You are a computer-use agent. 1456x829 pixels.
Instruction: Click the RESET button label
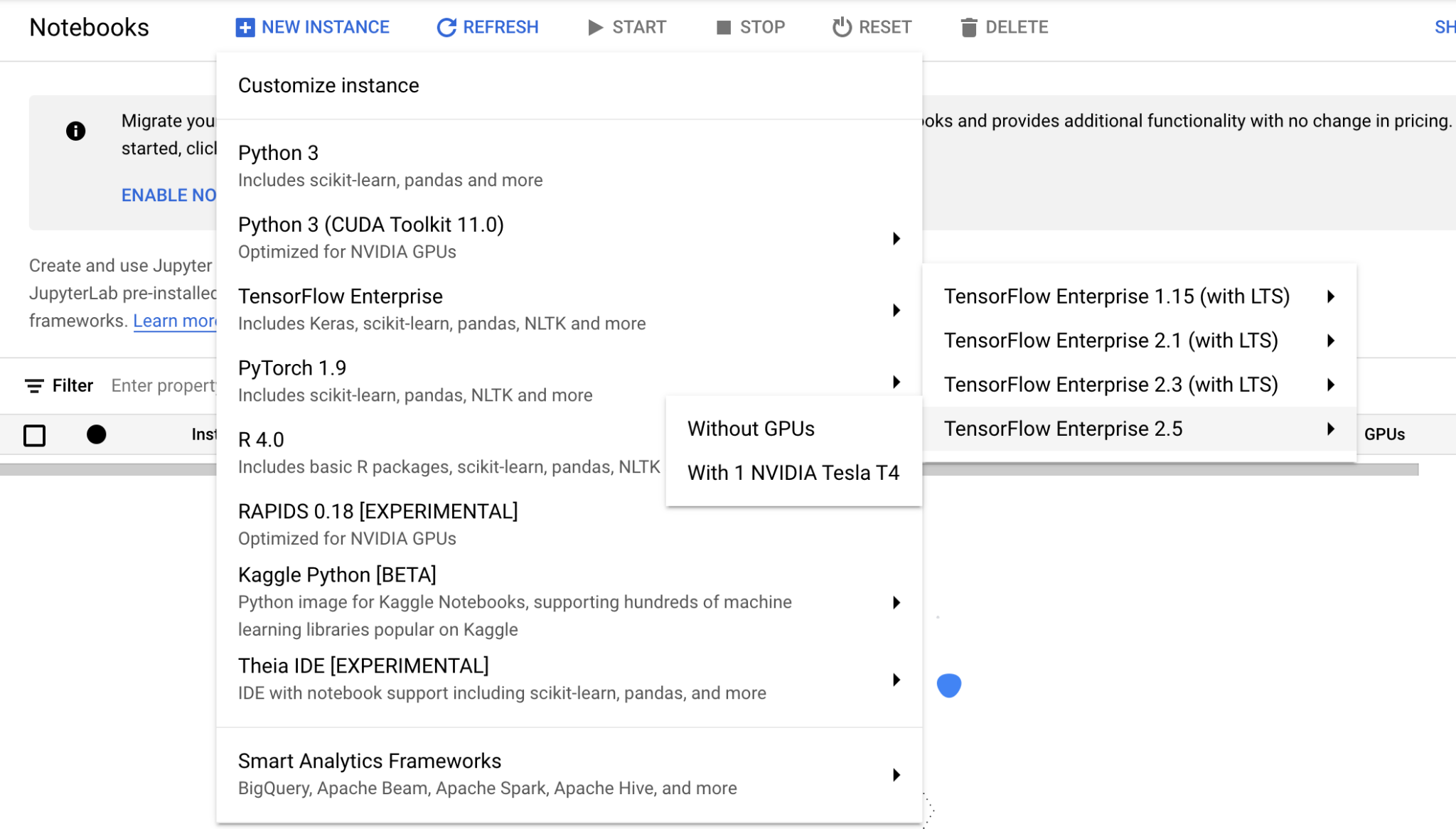(885, 28)
